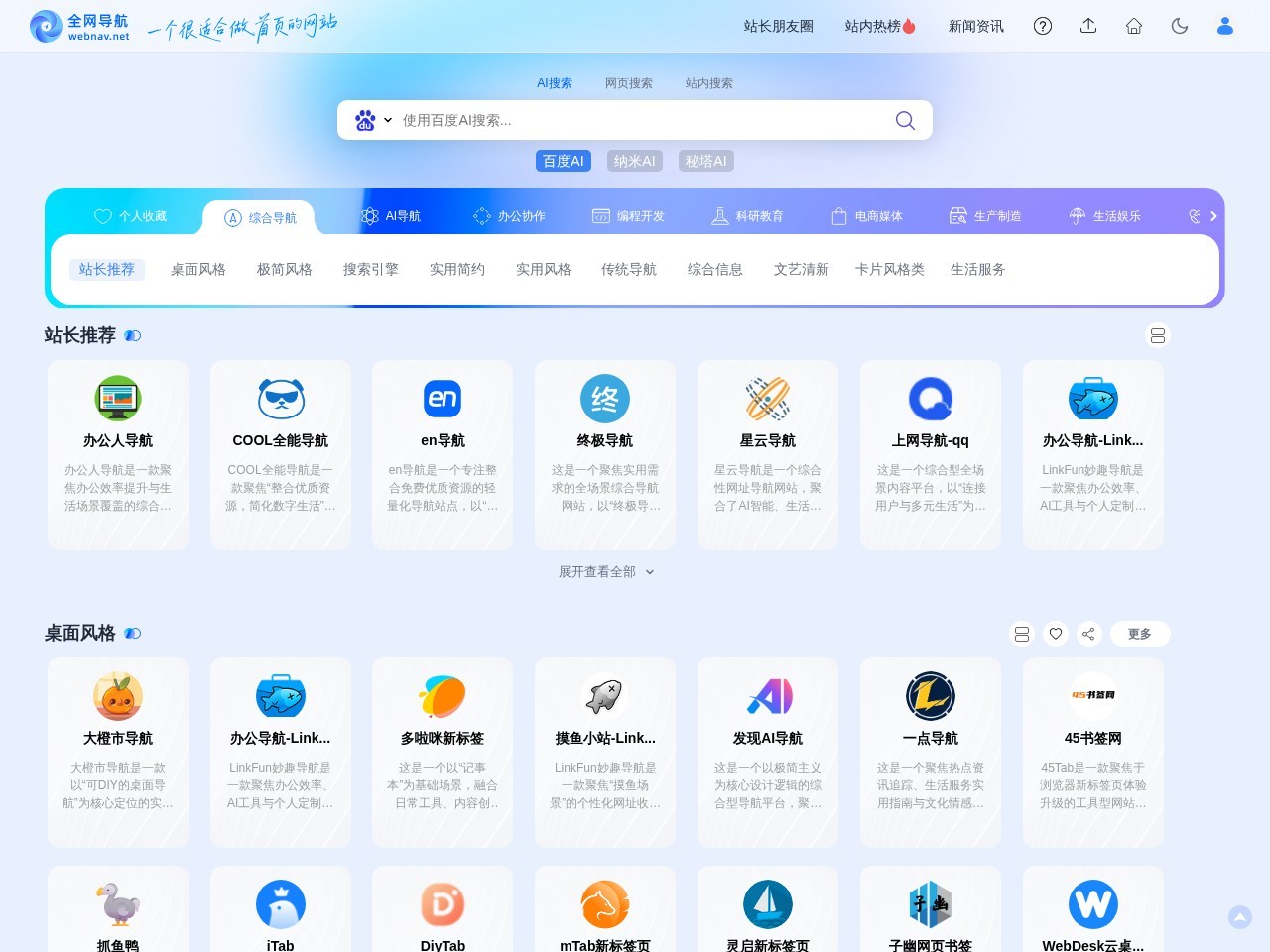Click the share/upload icon in the header
This screenshot has width=1270, height=952.
pyautogui.click(x=1088, y=26)
